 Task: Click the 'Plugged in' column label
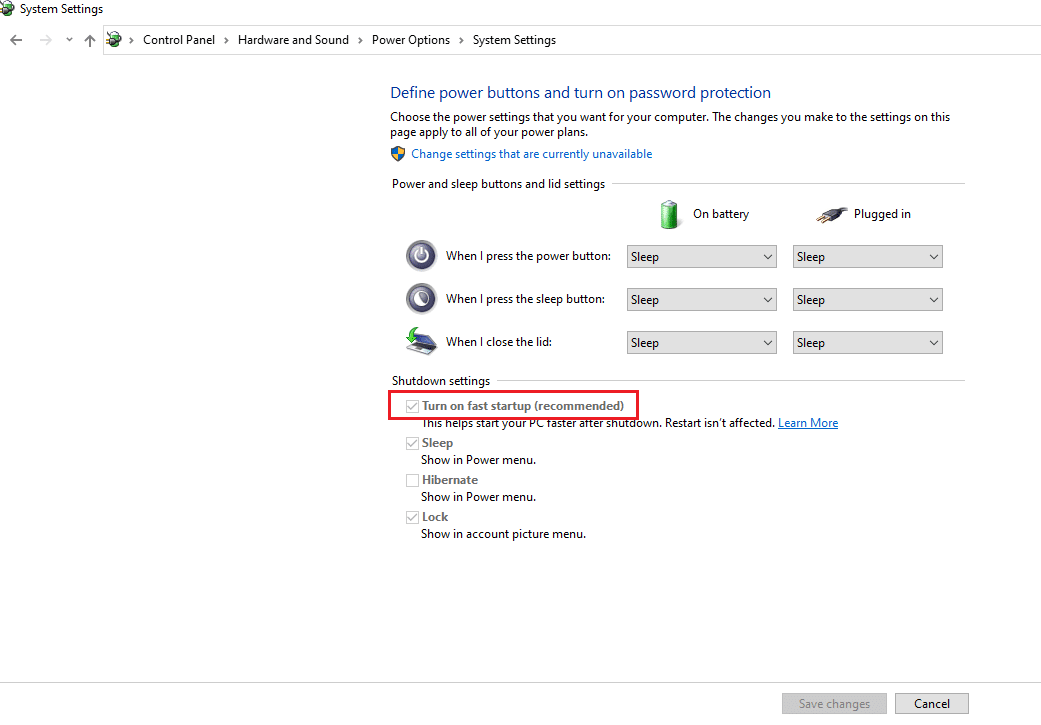point(882,214)
